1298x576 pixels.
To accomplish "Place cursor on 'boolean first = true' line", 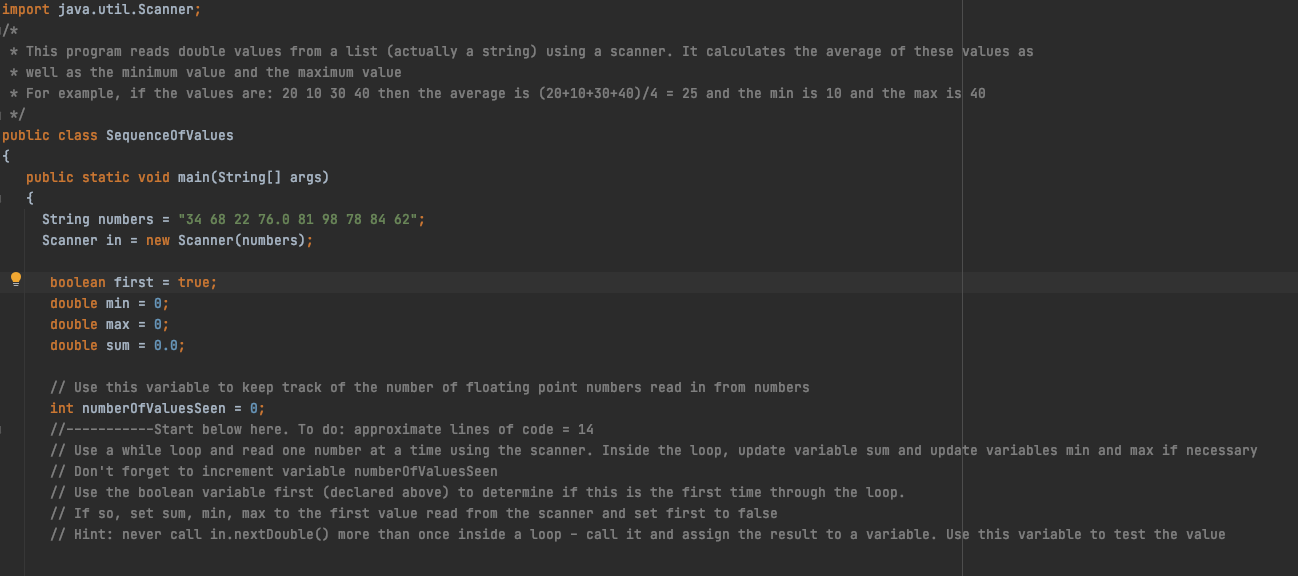I will click(x=134, y=282).
